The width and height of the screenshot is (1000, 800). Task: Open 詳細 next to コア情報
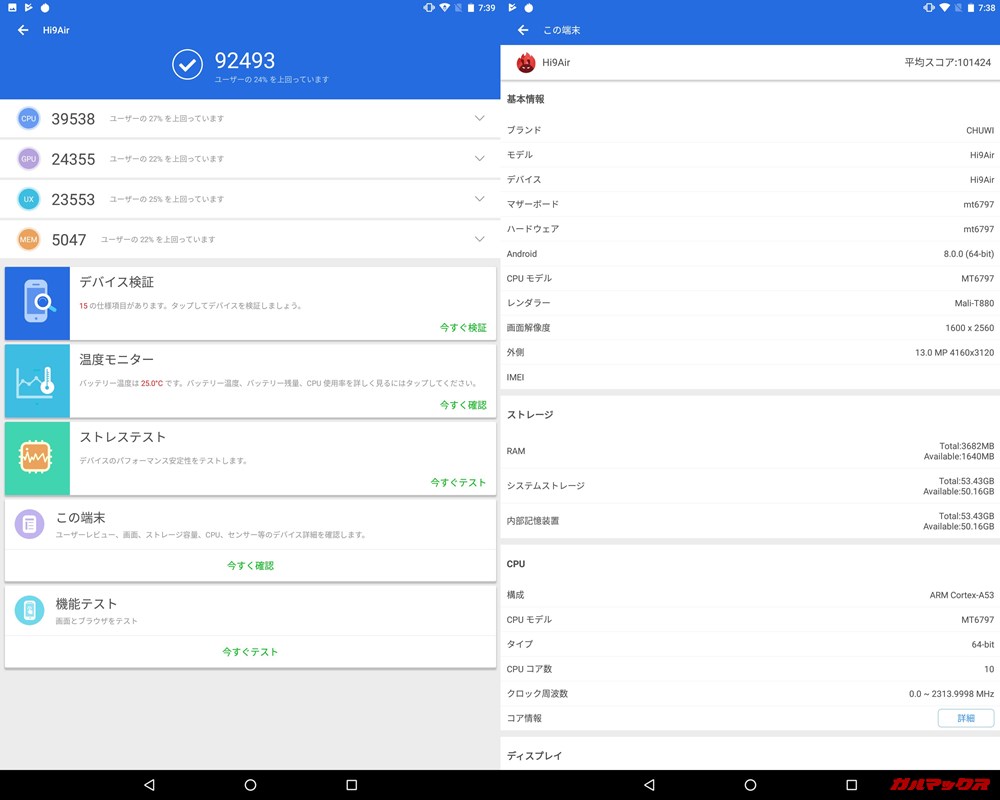pos(965,718)
